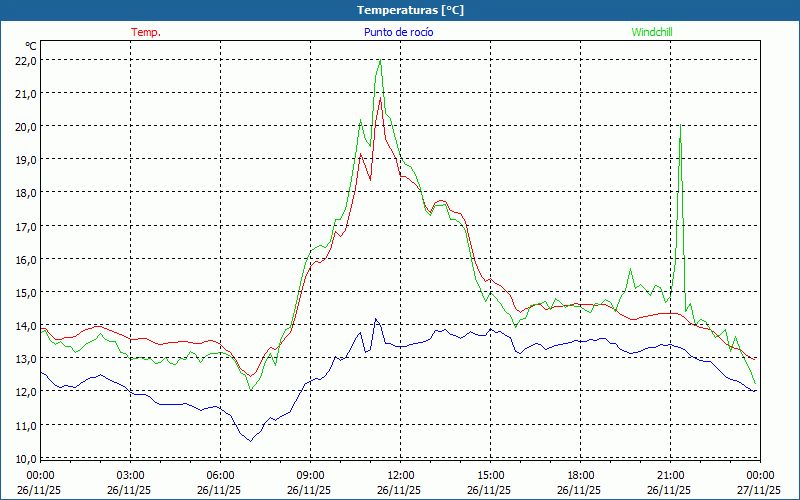This screenshot has height=500, width=800.
Task: Pick the 15:00 time label on the x-axis
Action: pyautogui.click(x=490, y=475)
